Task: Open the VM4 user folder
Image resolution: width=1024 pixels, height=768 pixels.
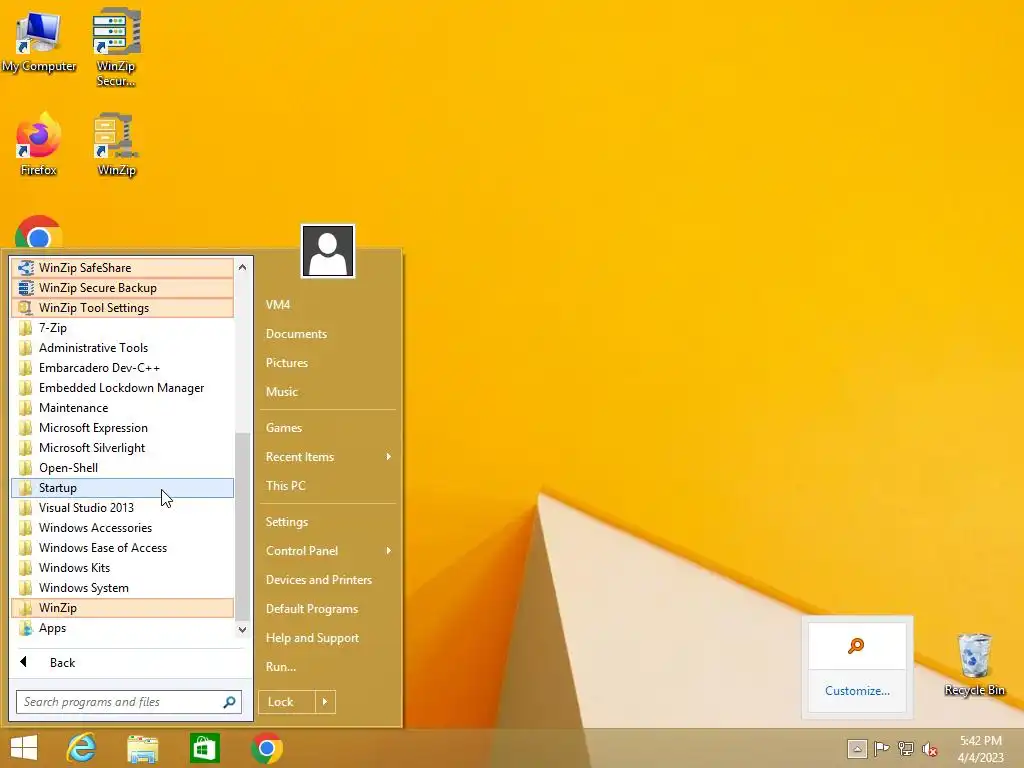Action: coord(327,305)
